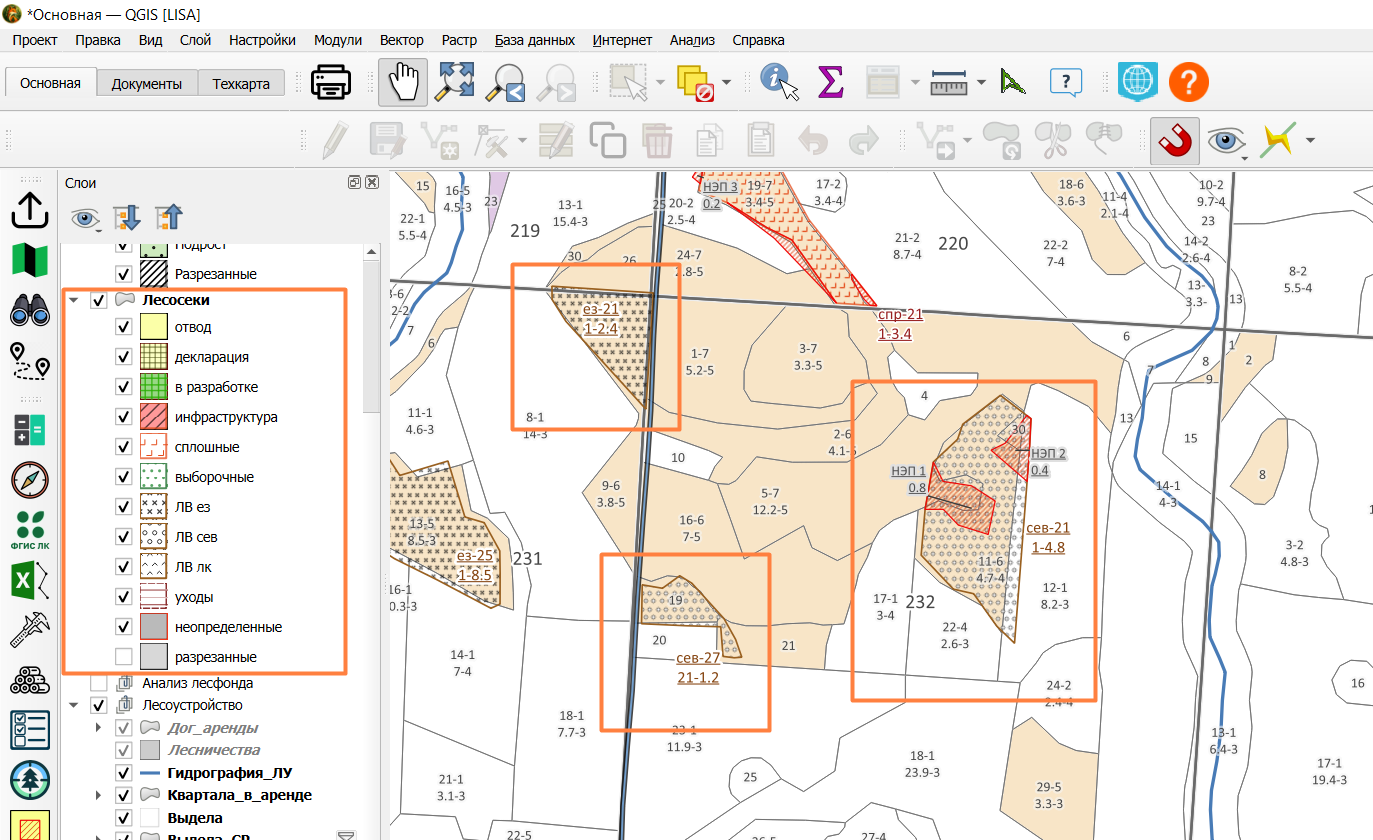Open the Слой menu
The height and width of the screenshot is (840, 1373).
(195, 40)
